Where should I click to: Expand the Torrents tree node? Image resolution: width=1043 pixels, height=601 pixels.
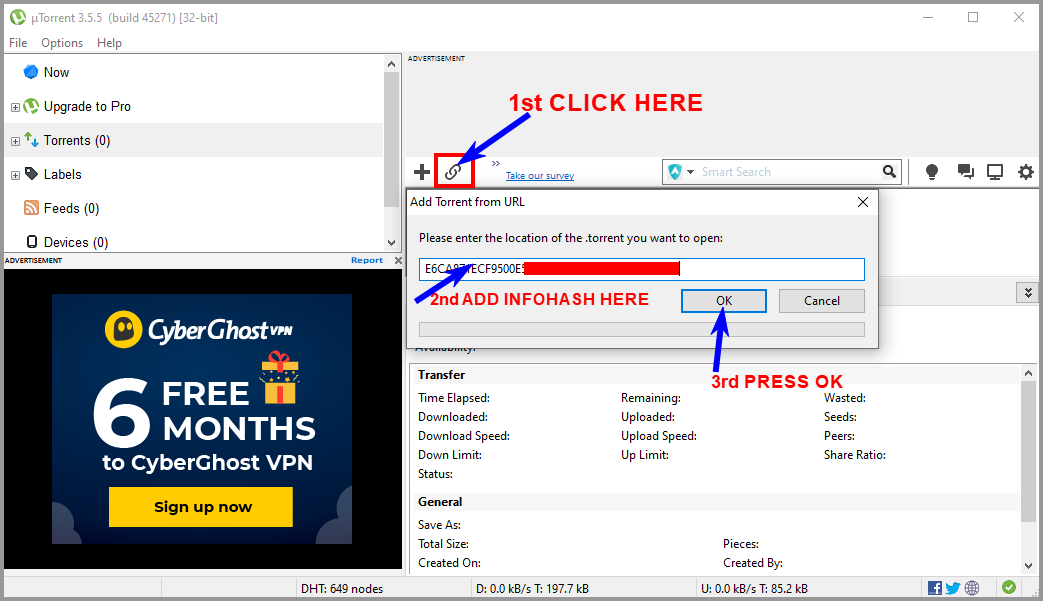click(15, 141)
